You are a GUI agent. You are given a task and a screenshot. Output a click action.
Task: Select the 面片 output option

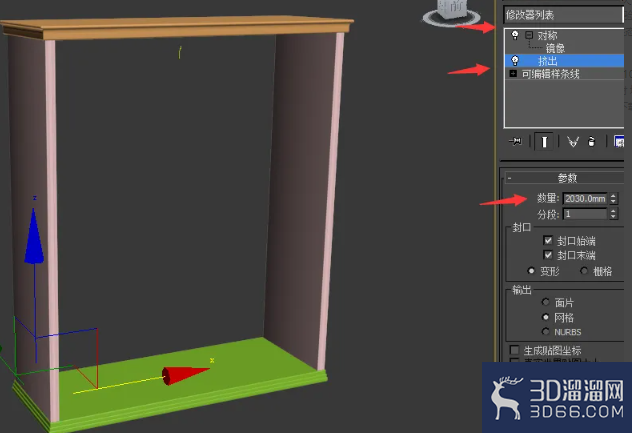[x=546, y=302]
